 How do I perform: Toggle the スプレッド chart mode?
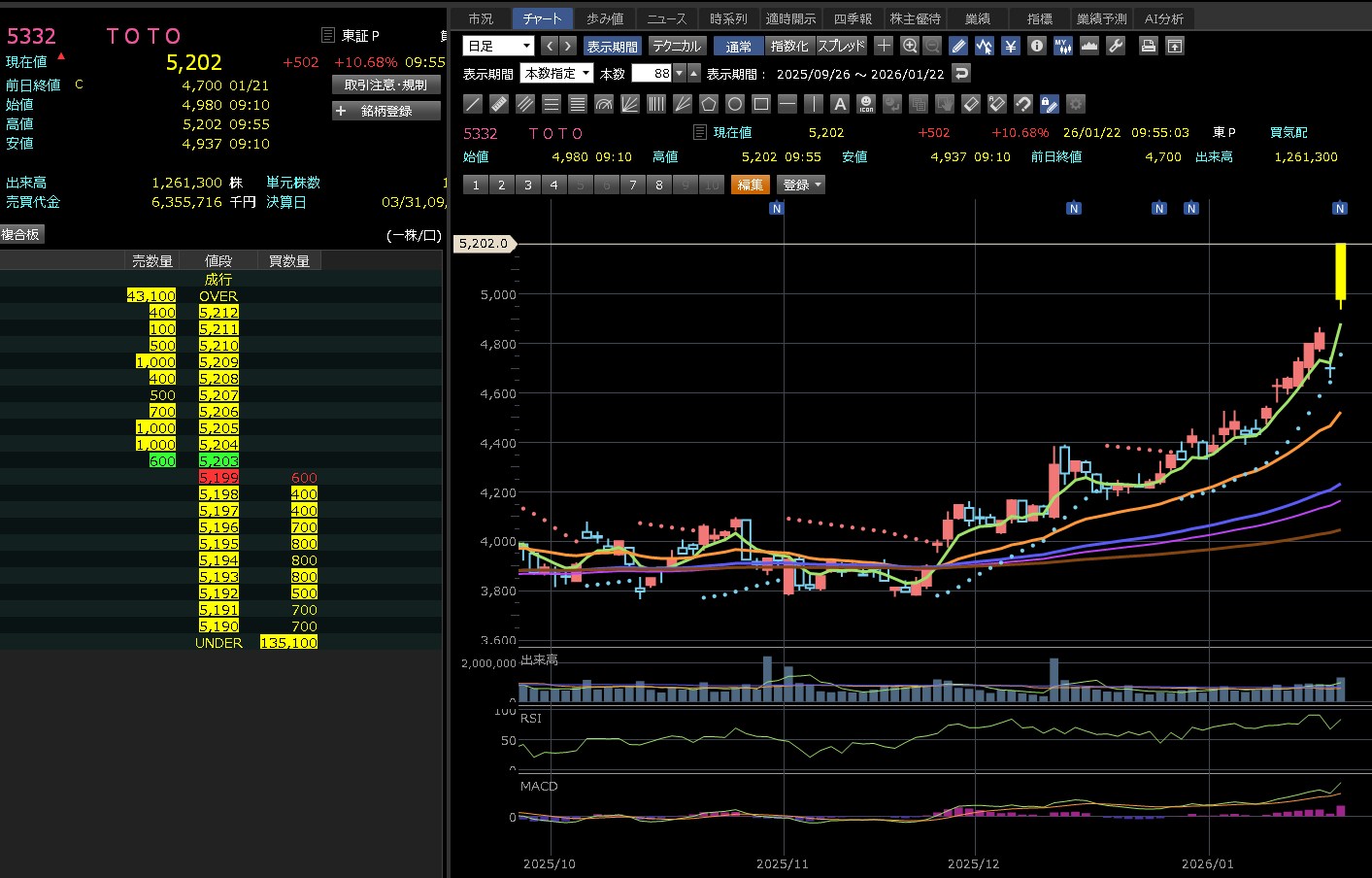(x=841, y=46)
